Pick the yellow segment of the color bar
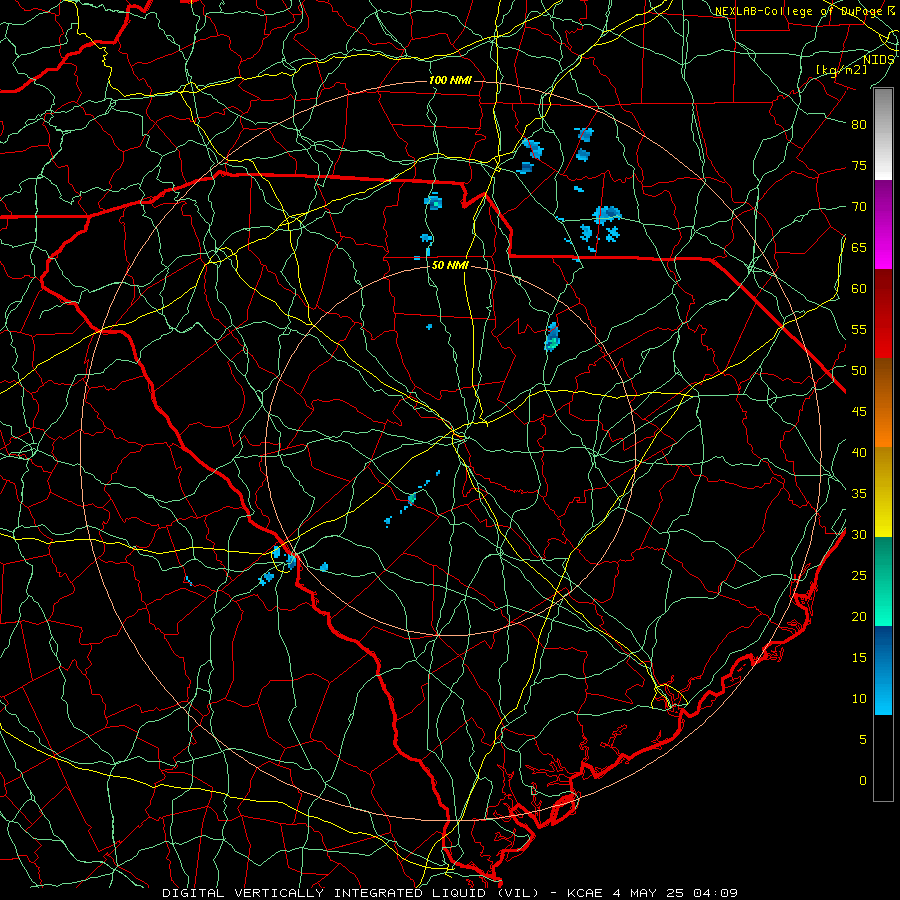The width and height of the screenshot is (900, 900). click(883, 492)
